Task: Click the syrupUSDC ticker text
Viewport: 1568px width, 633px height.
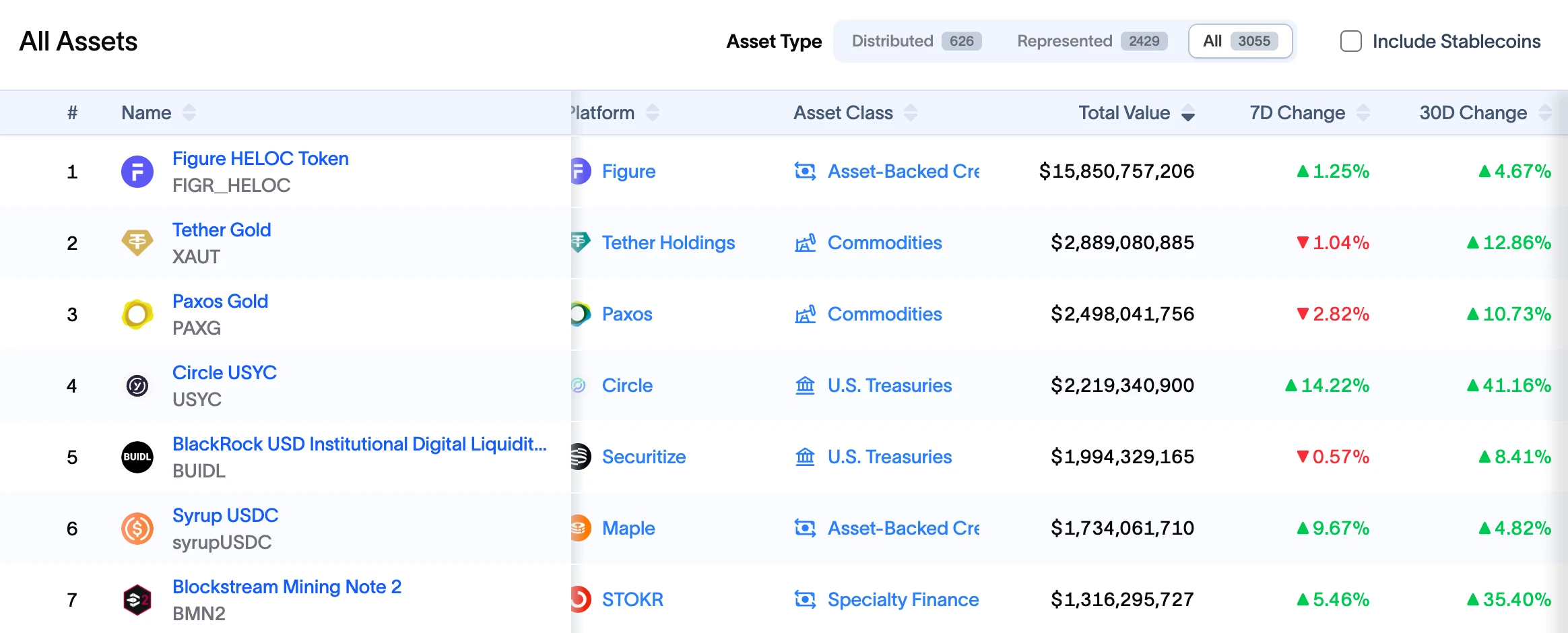Action: click(222, 542)
